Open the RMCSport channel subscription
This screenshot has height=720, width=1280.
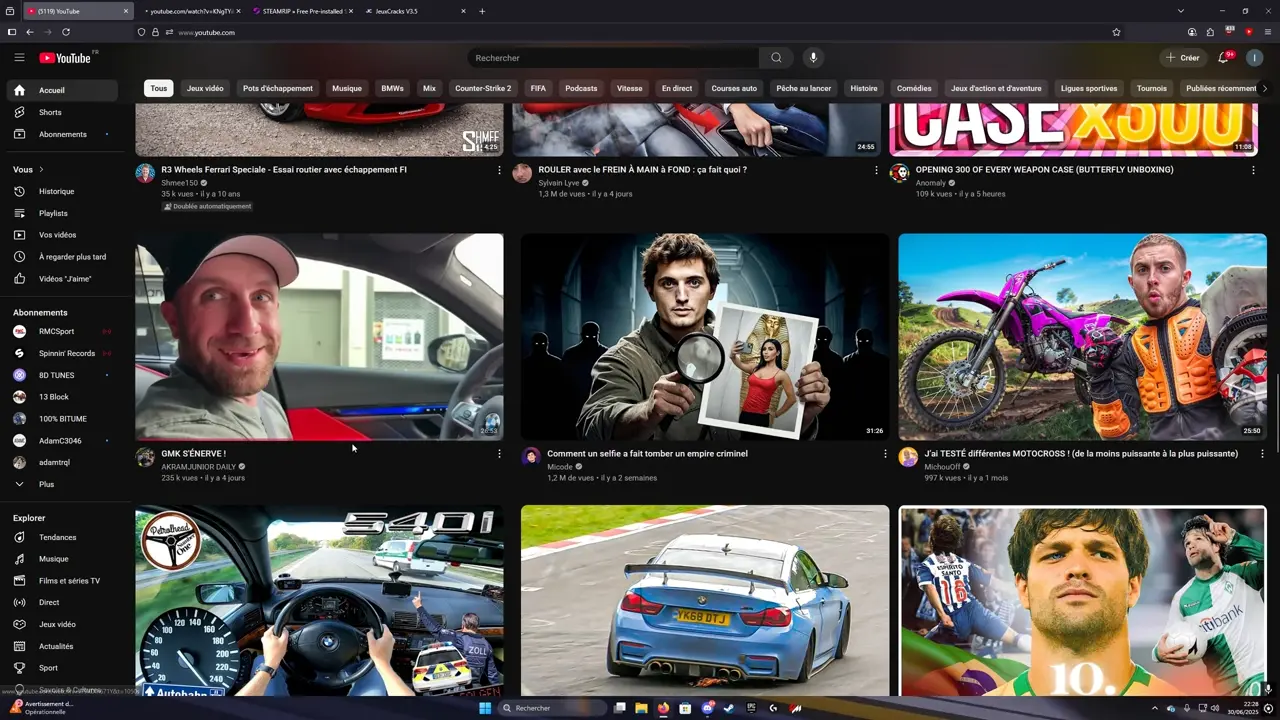(60, 331)
